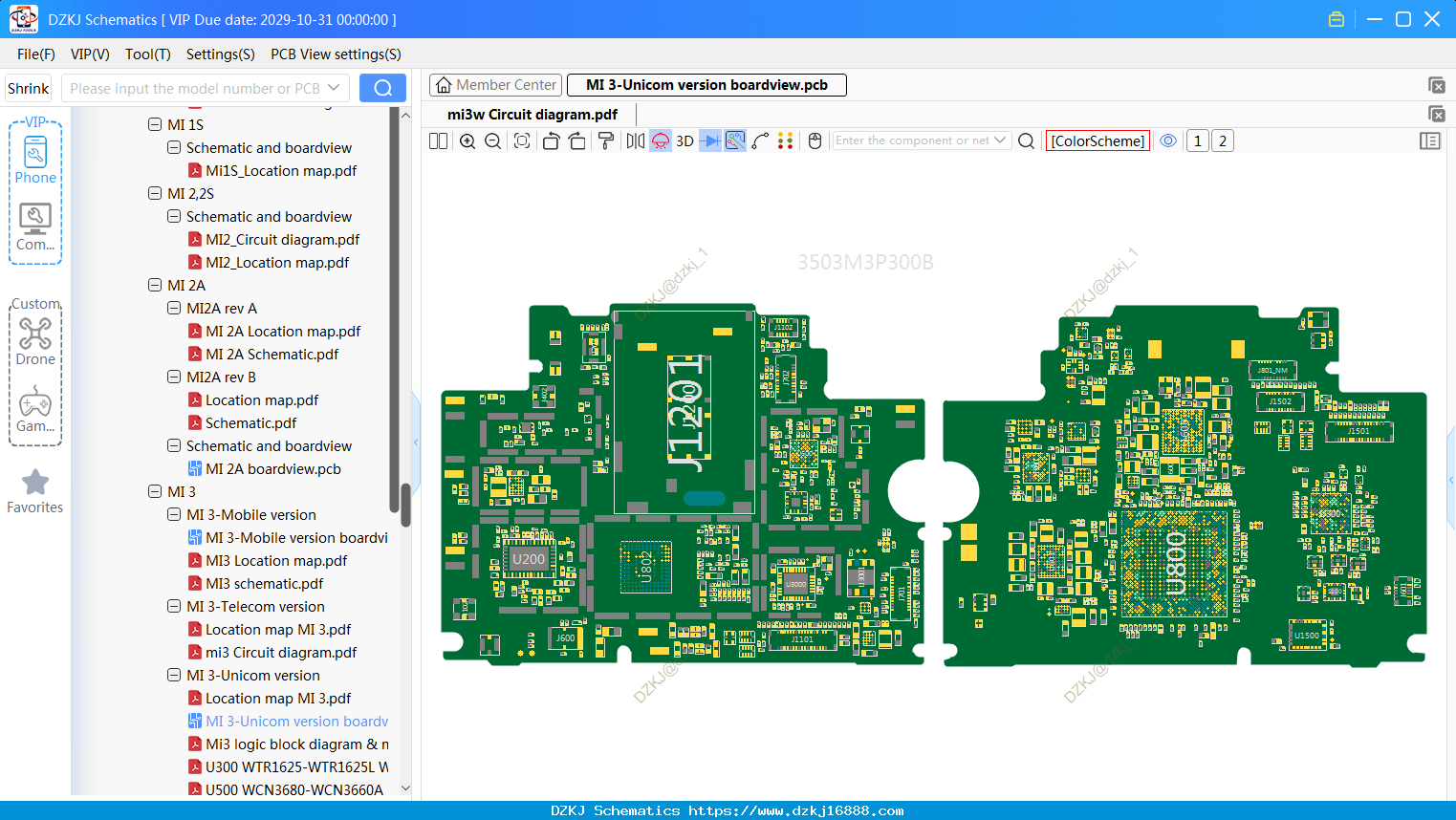Toggle the right side panel icon
The image size is (1456, 820).
point(1430,140)
